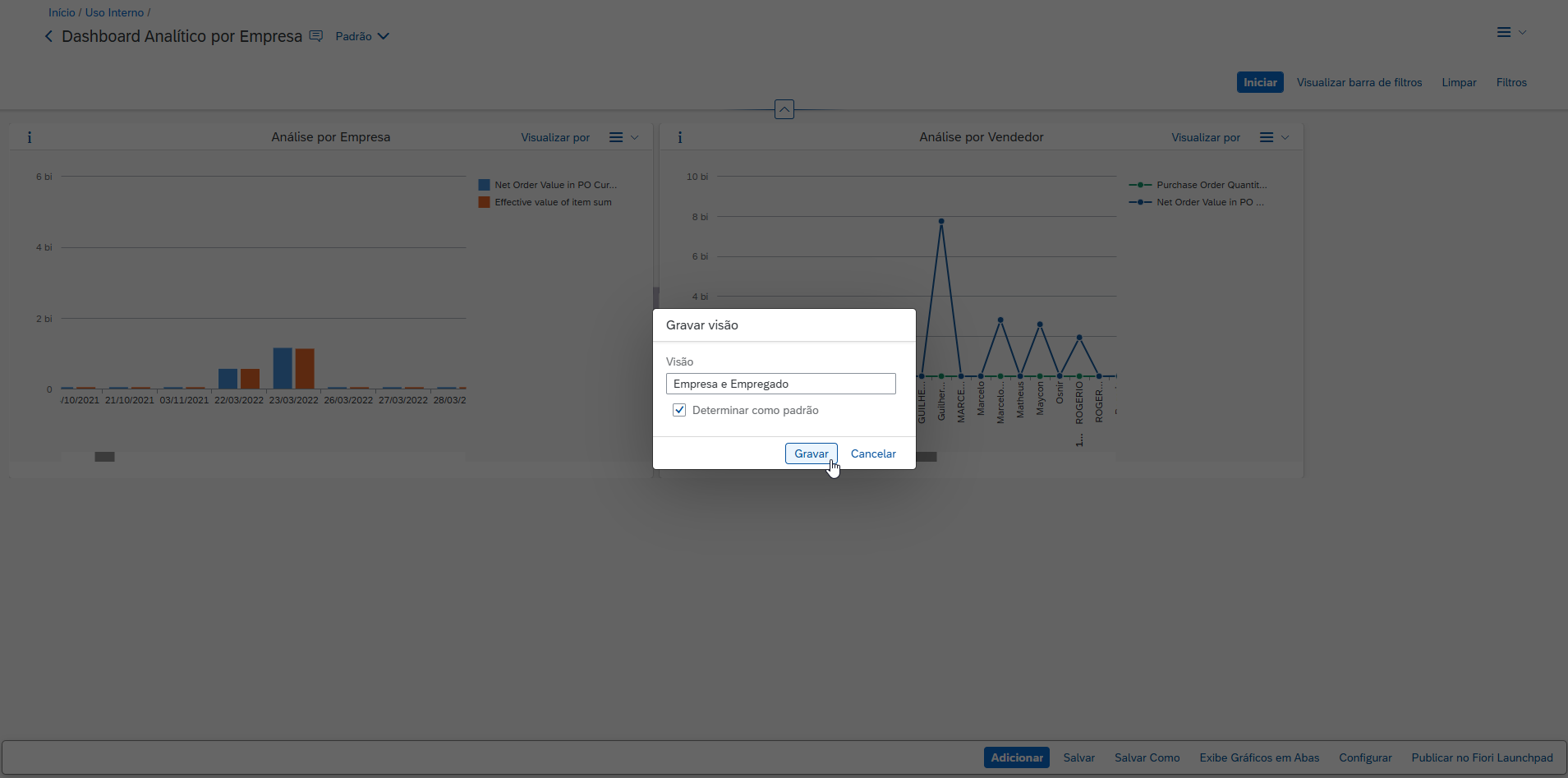Cancel the Gravar visão dialog
Image resolution: width=1568 pixels, height=778 pixels.
click(872, 453)
